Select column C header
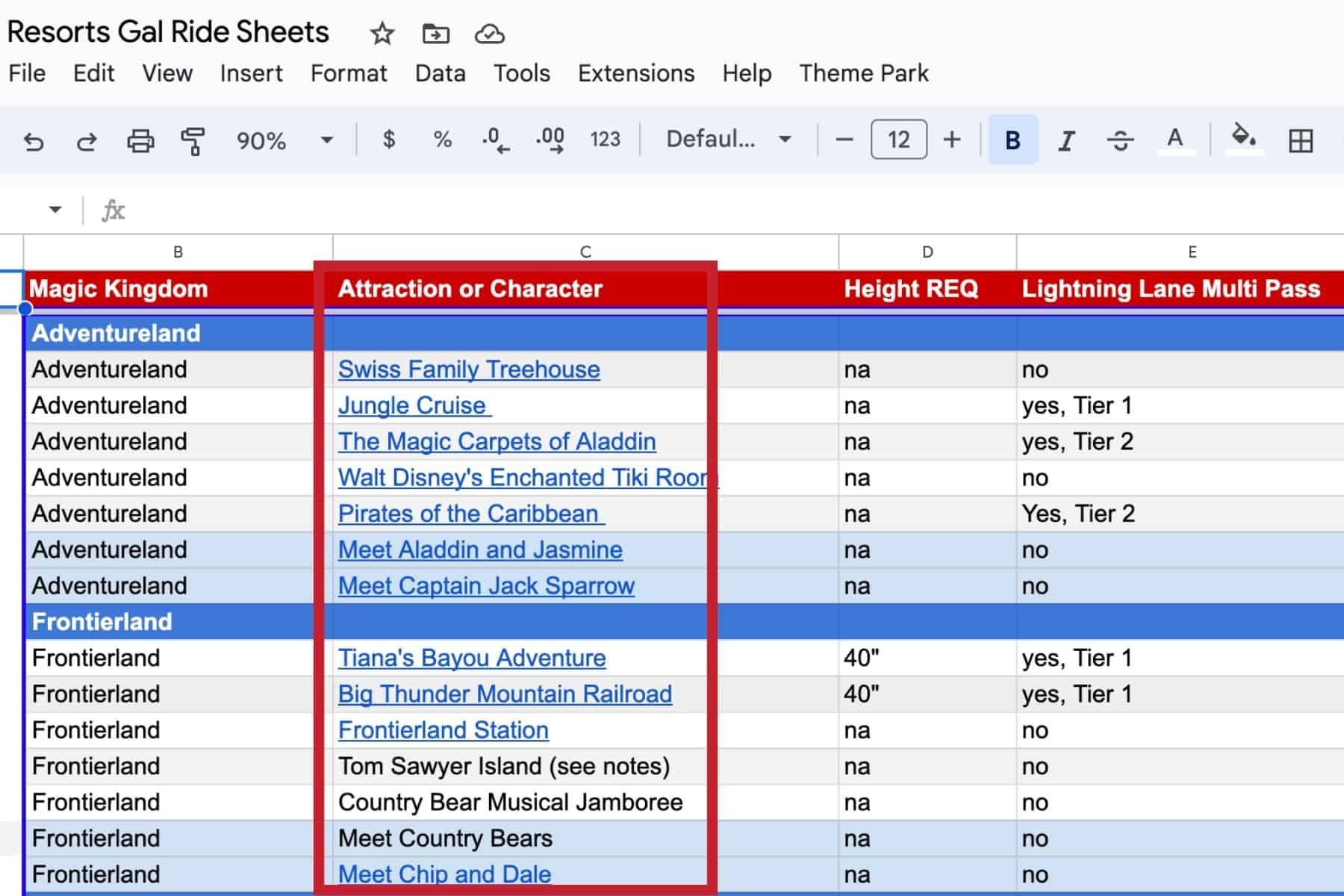The width and height of the screenshot is (1344, 896). pos(585,252)
